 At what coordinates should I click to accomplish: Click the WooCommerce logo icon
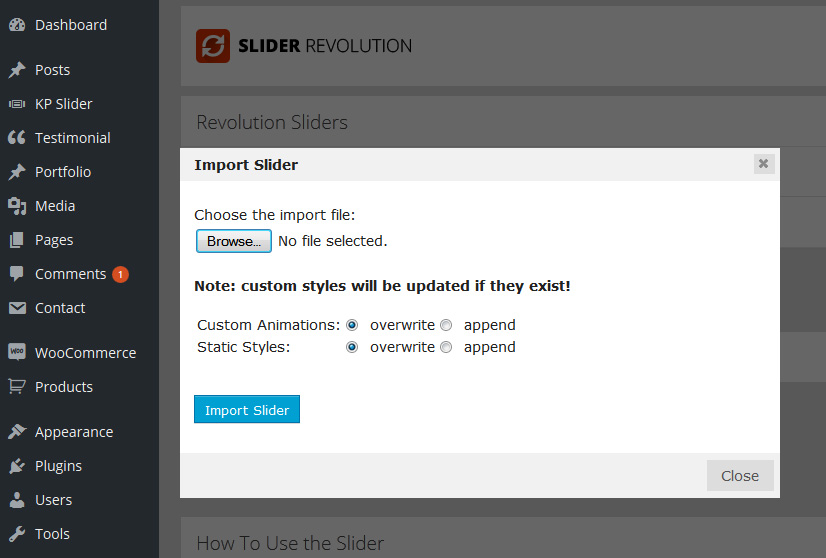(x=17, y=353)
